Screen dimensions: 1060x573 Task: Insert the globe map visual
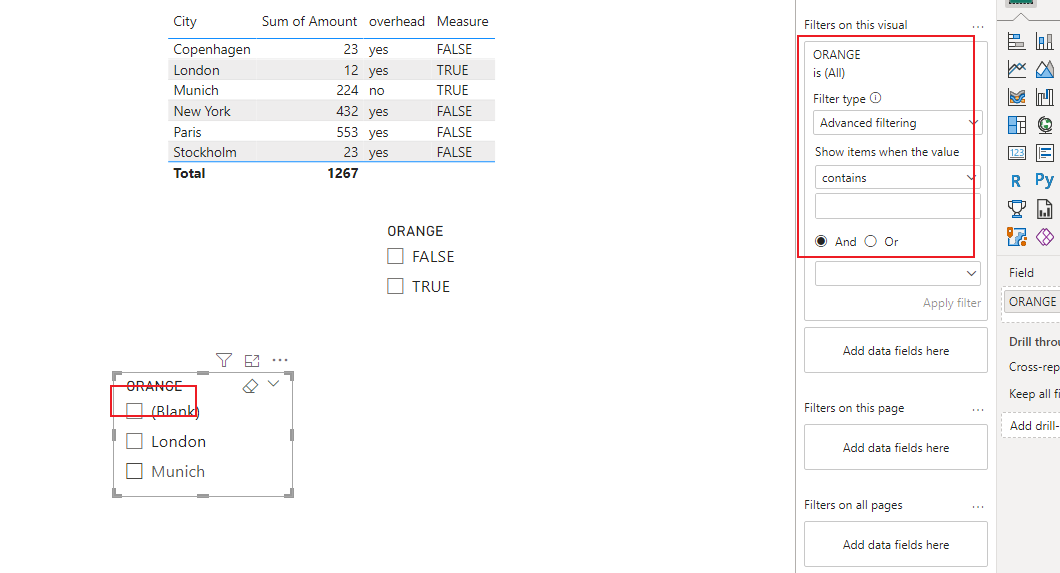1044,125
